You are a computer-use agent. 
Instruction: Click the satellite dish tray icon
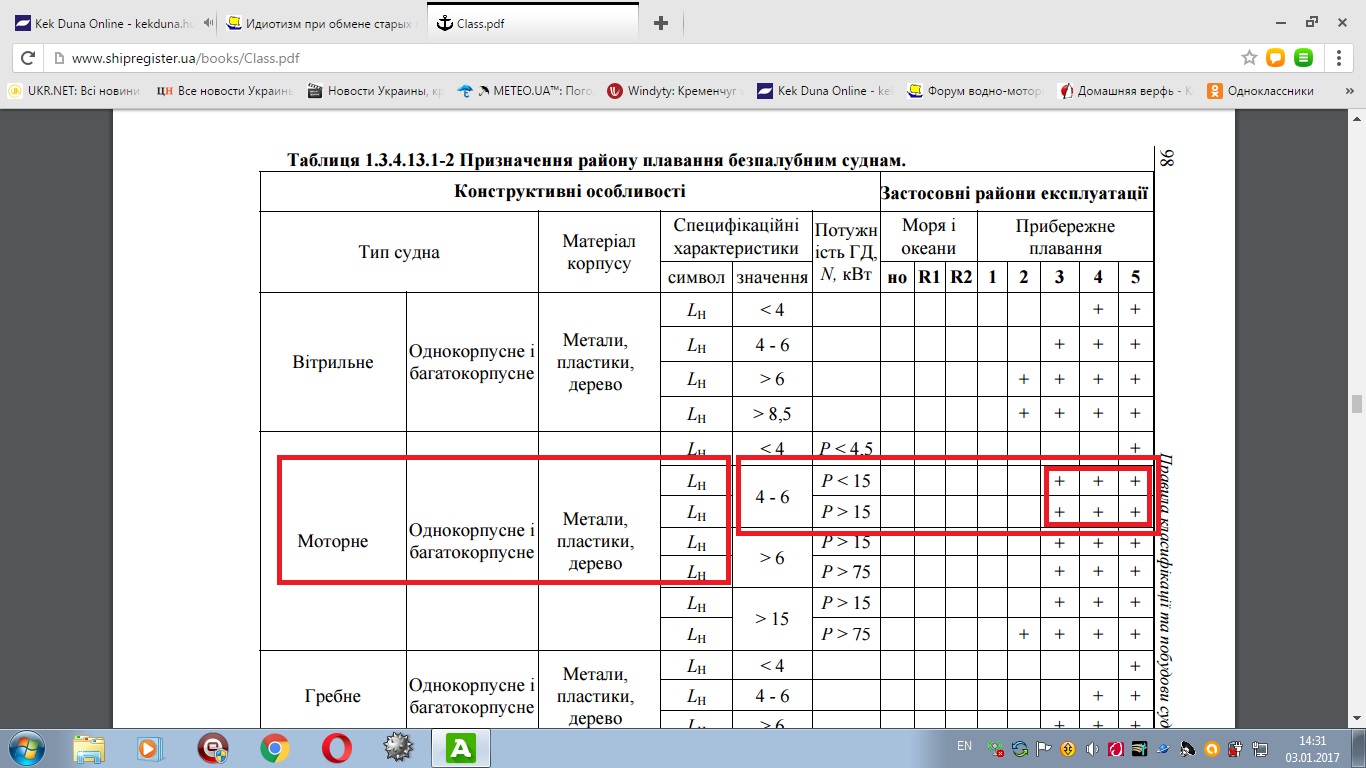click(x=1188, y=748)
